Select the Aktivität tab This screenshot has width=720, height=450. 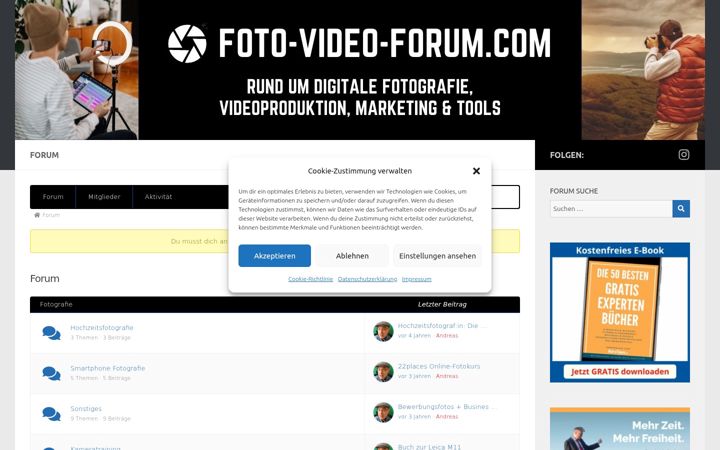coord(158,197)
